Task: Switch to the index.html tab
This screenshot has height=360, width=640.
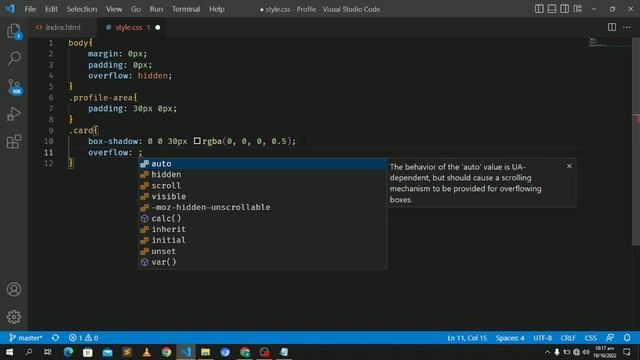Action: click(x=62, y=27)
